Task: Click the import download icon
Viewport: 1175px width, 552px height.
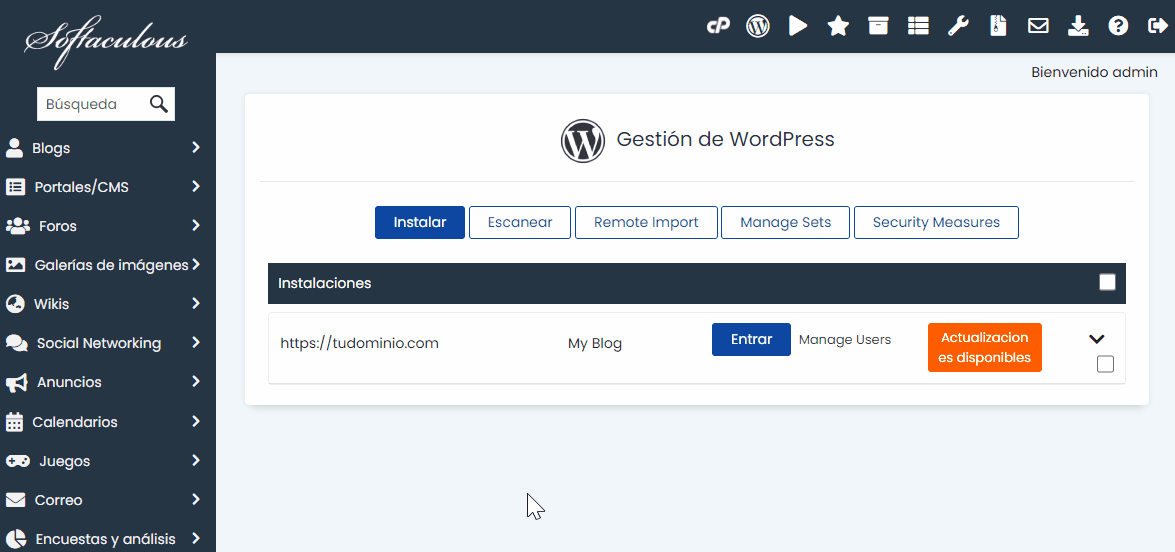Action: coord(1078,26)
